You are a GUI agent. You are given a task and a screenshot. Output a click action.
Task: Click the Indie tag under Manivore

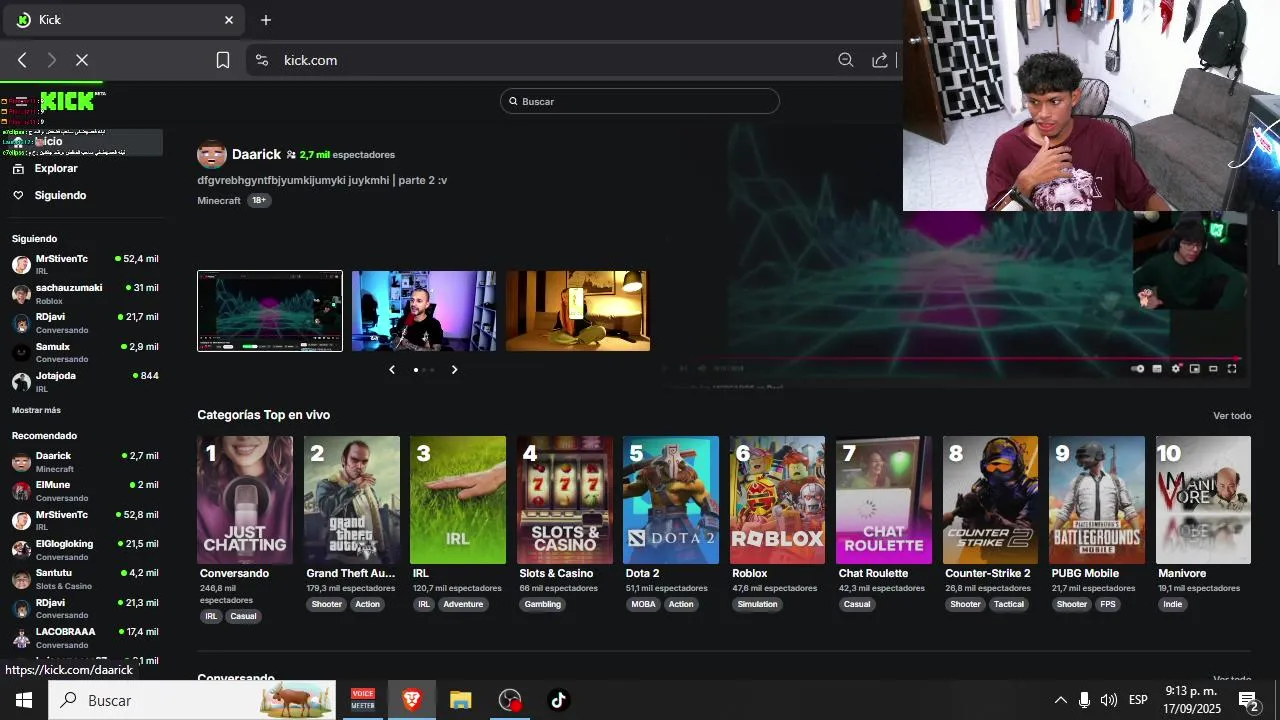point(1173,604)
